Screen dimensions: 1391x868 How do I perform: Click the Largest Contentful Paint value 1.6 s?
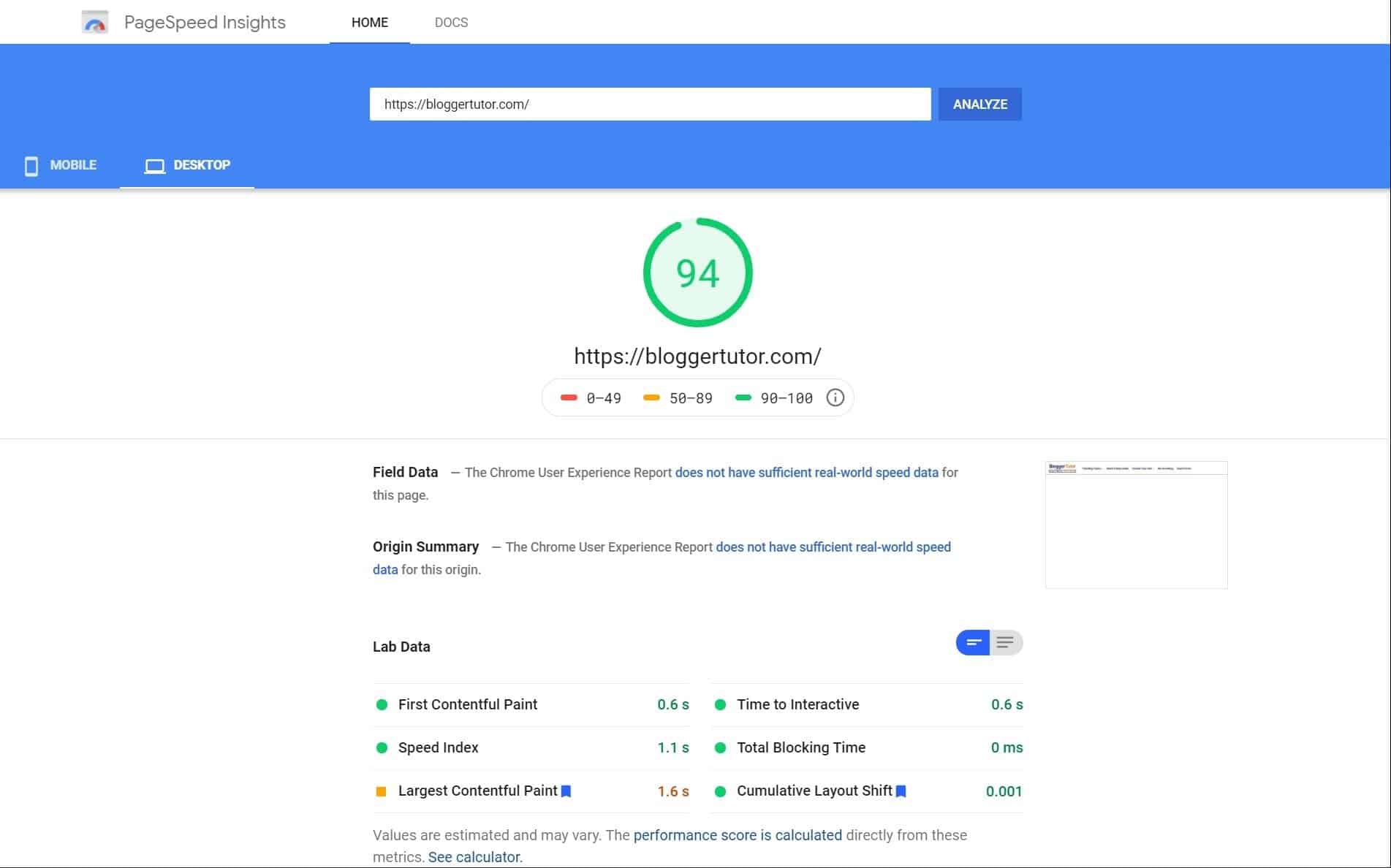click(x=673, y=791)
